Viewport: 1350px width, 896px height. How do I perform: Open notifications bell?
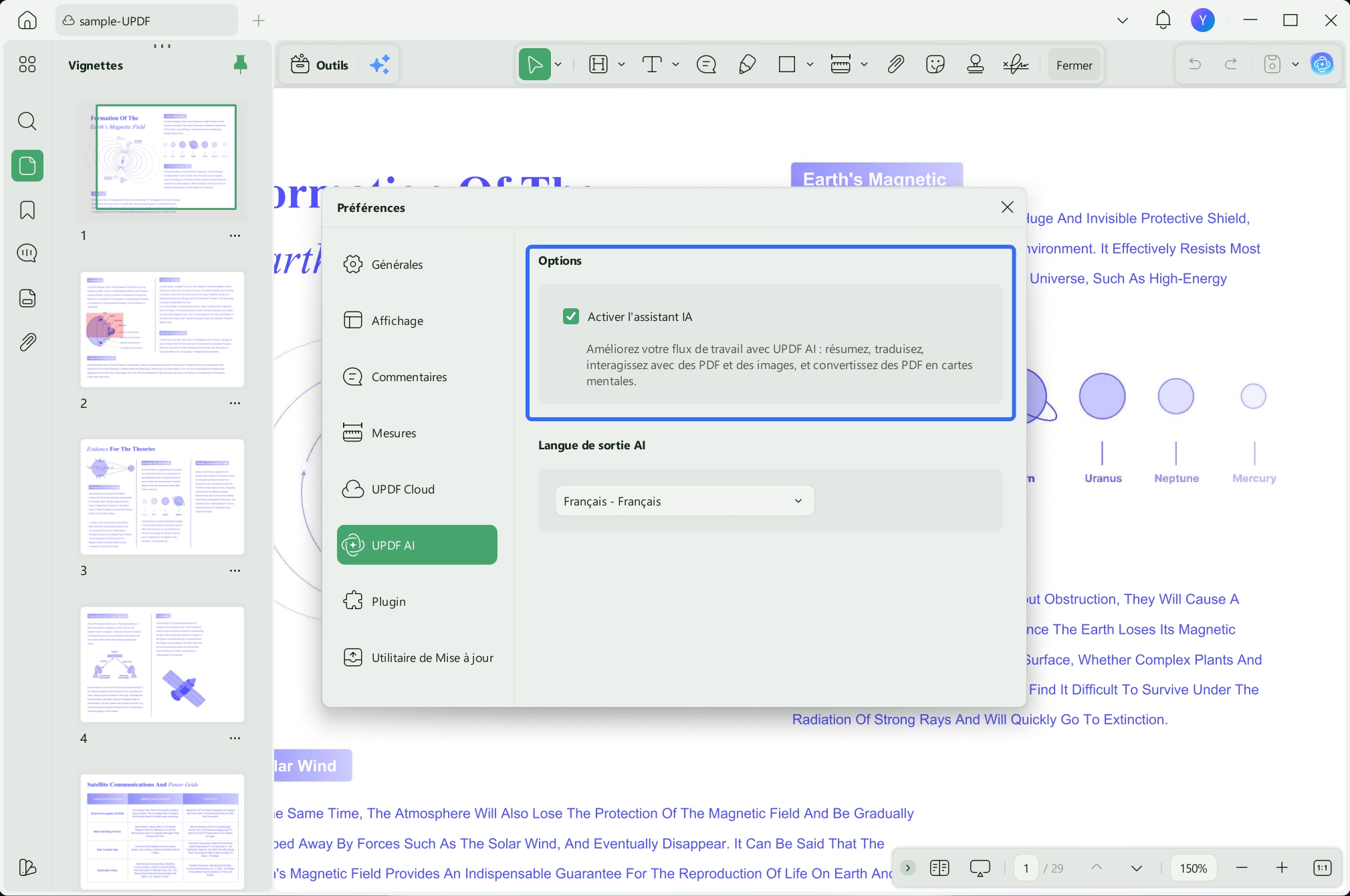point(1163,20)
